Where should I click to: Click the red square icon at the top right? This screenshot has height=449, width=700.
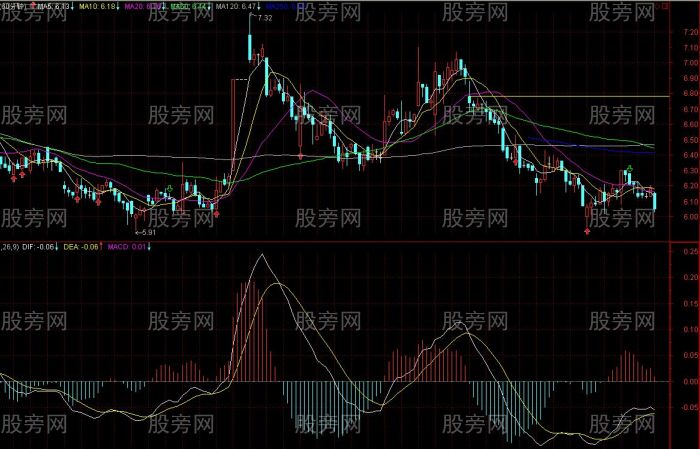(665, 6)
